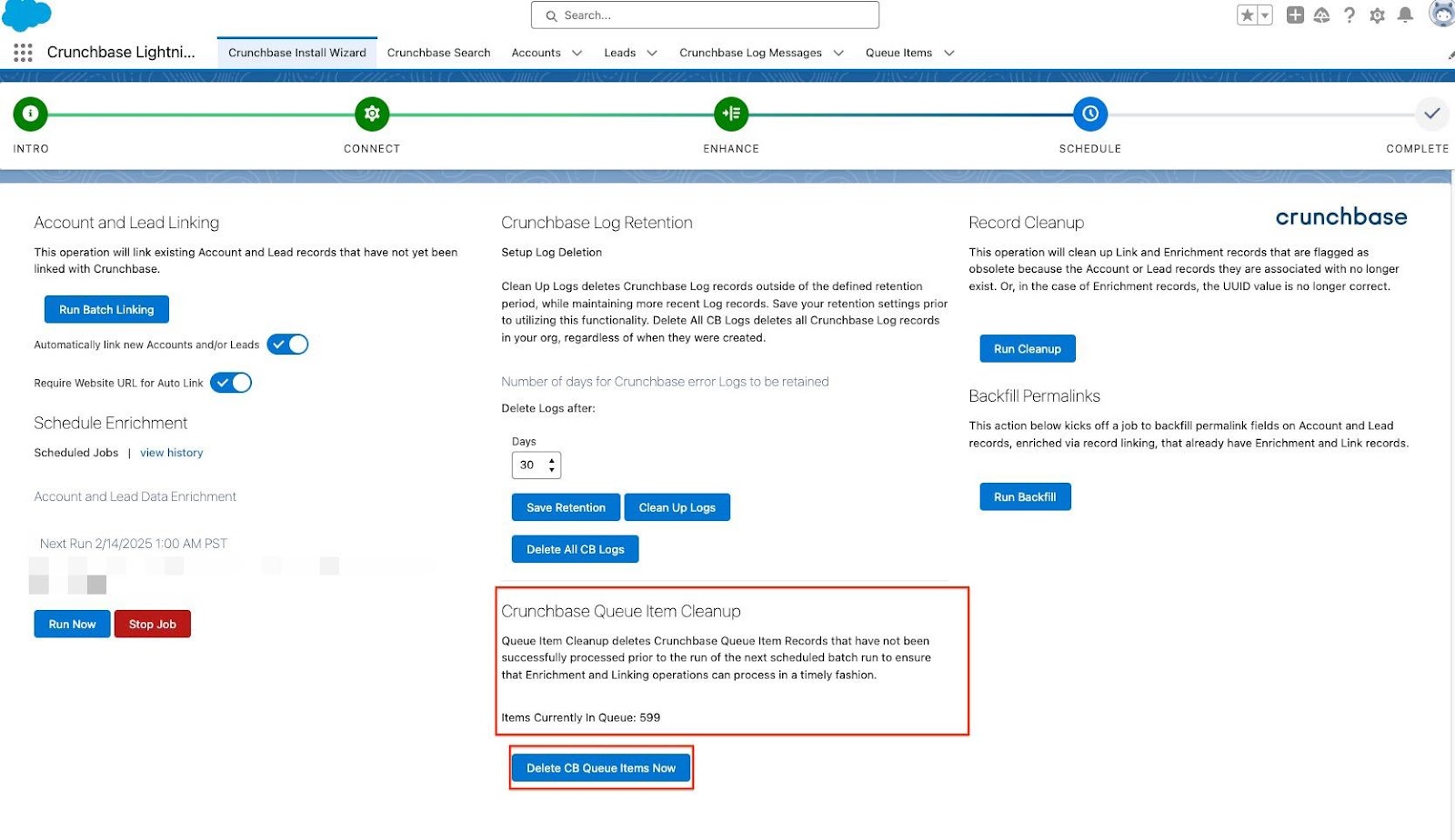The width and height of the screenshot is (1455, 840).
Task: Click the Run Backfill button
Action: pos(1025,496)
